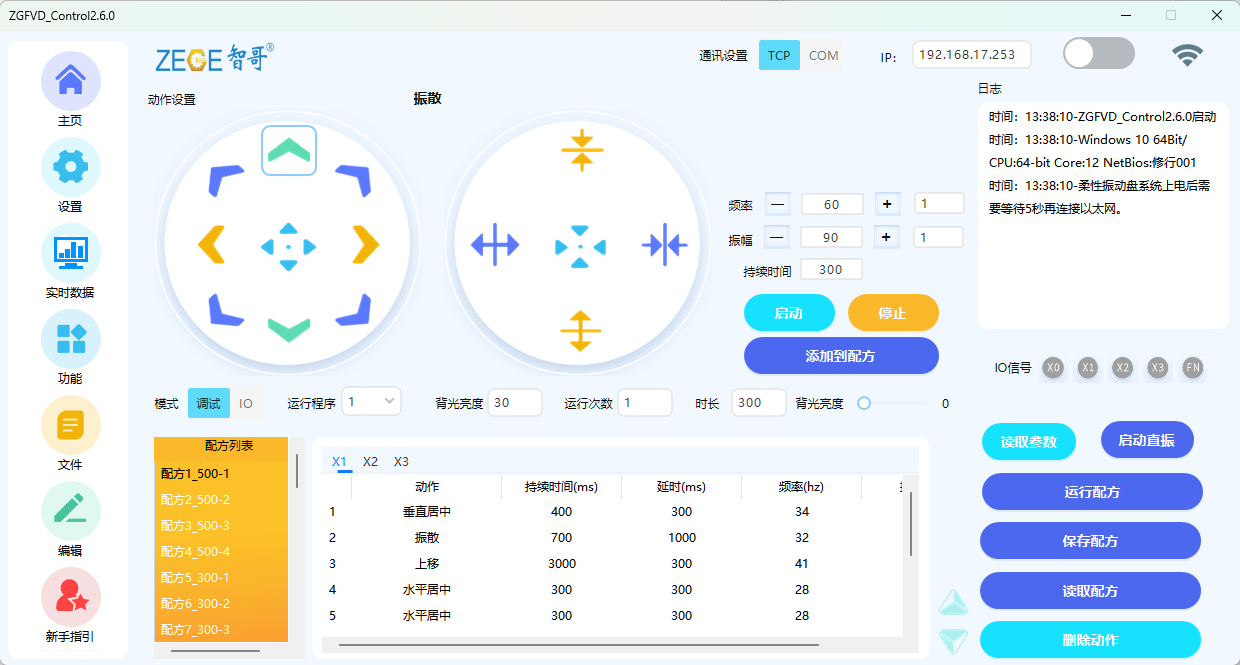Toggle the FN IO signal indicator
The height and width of the screenshot is (665, 1240).
1193,368
